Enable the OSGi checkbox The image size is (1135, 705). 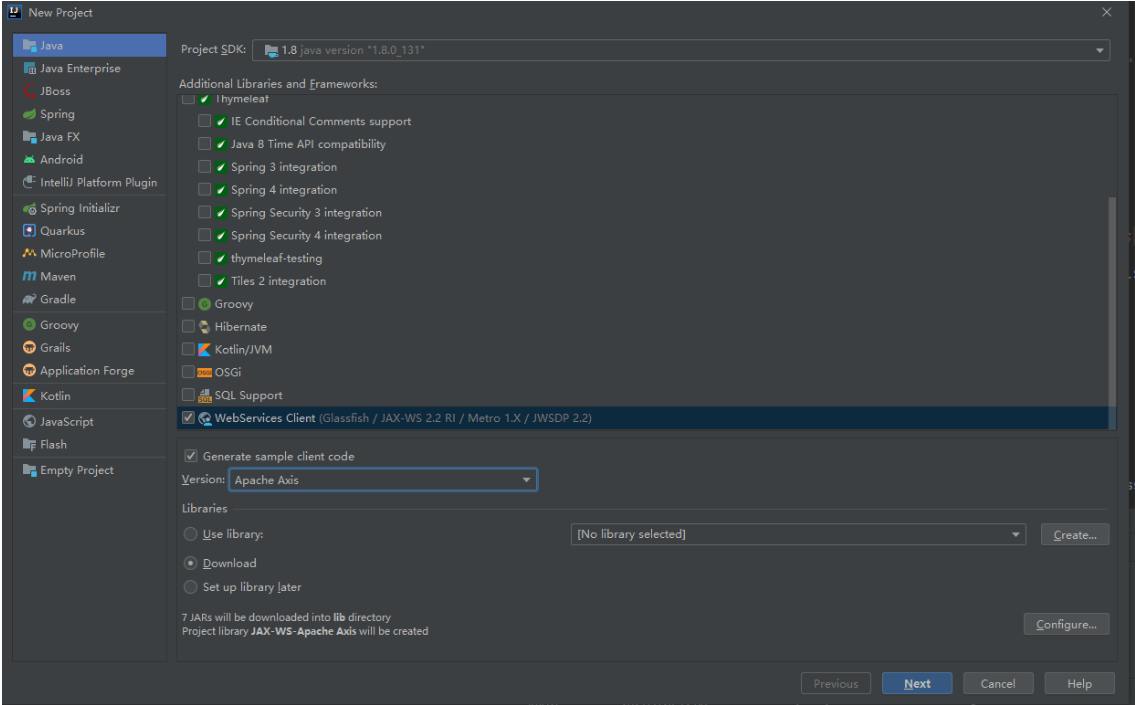coord(188,372)
